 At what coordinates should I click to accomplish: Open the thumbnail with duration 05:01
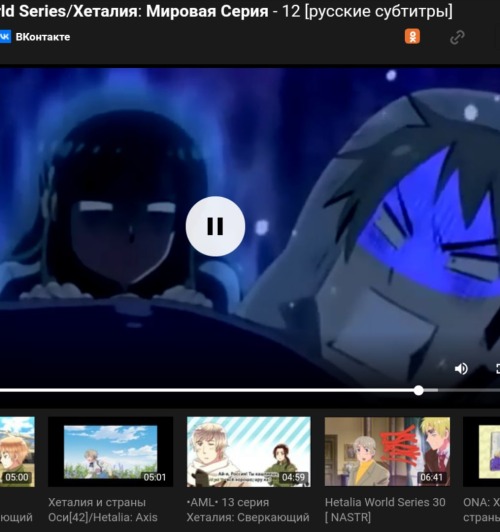coord(111,452)
